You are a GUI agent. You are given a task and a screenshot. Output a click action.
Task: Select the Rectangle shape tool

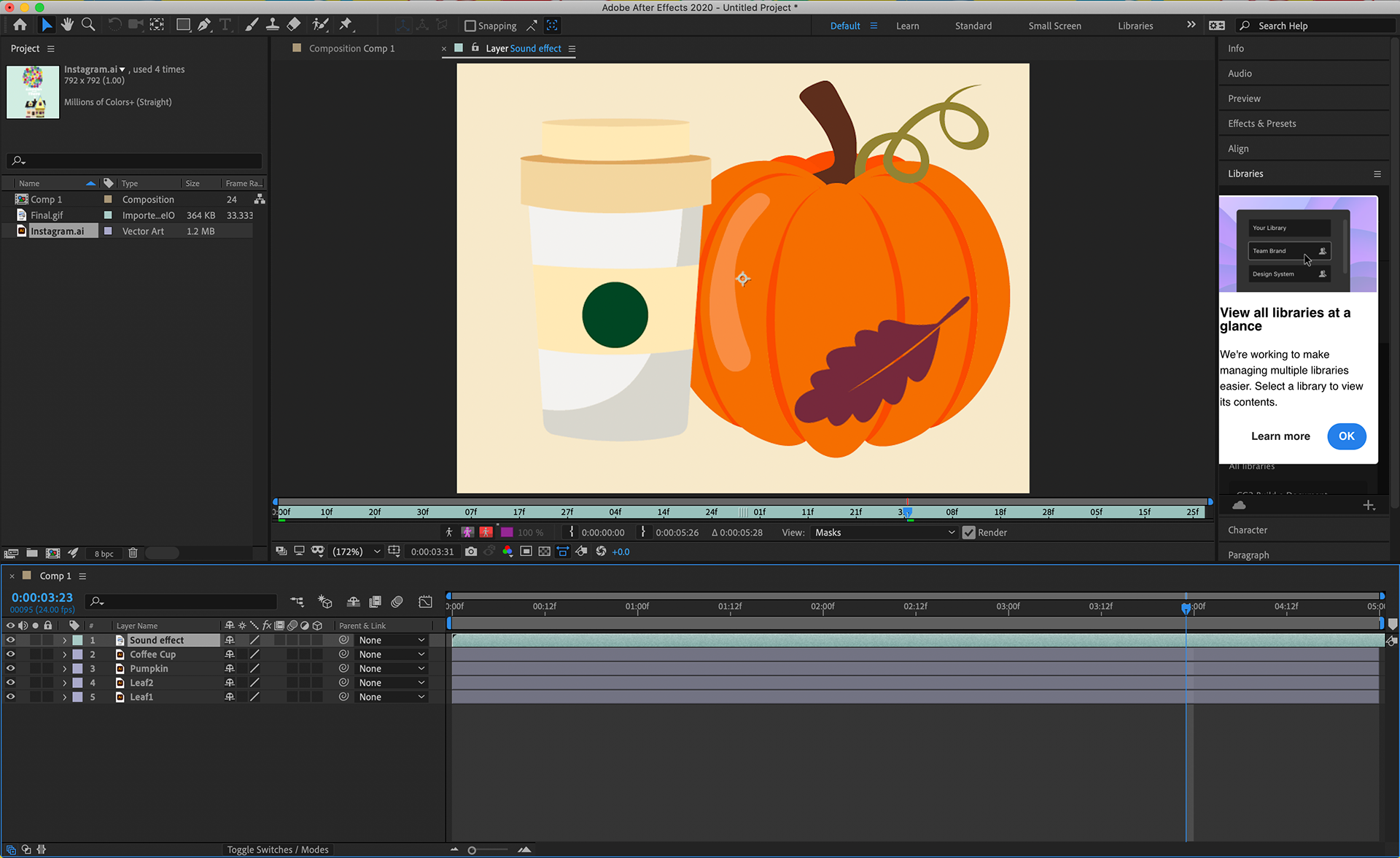(x=183, y=25)
